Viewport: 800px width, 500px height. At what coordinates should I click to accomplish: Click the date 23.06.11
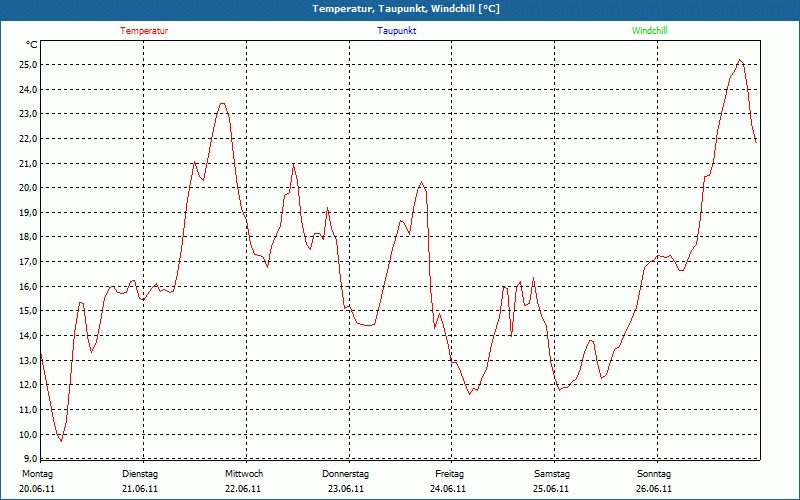coord(345,489)
